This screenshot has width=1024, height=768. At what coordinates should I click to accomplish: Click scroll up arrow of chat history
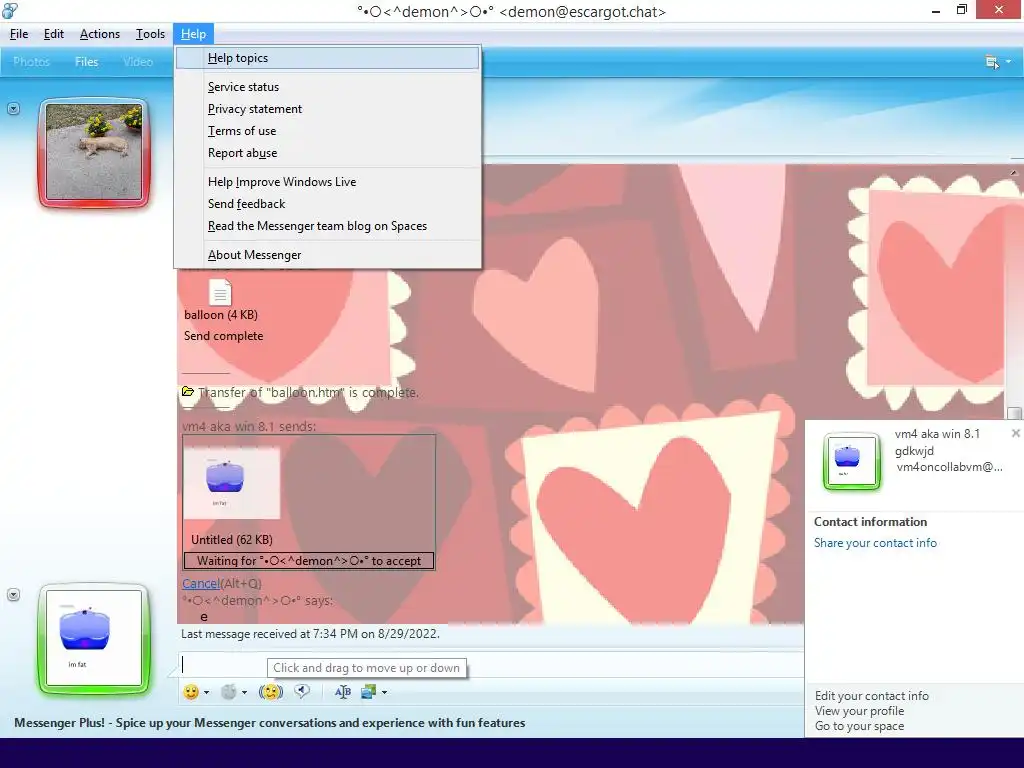click(x=1014, y=172)
